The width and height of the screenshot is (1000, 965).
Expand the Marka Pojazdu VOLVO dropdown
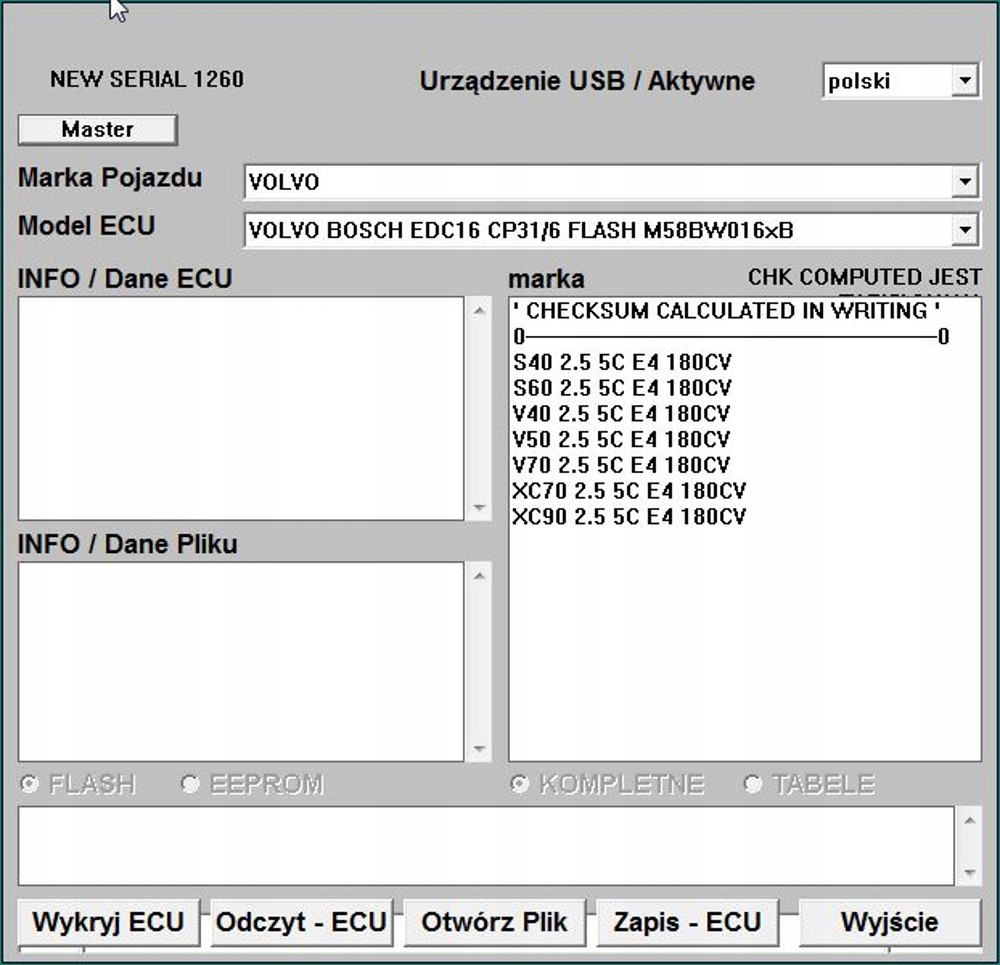pos(965,182)
